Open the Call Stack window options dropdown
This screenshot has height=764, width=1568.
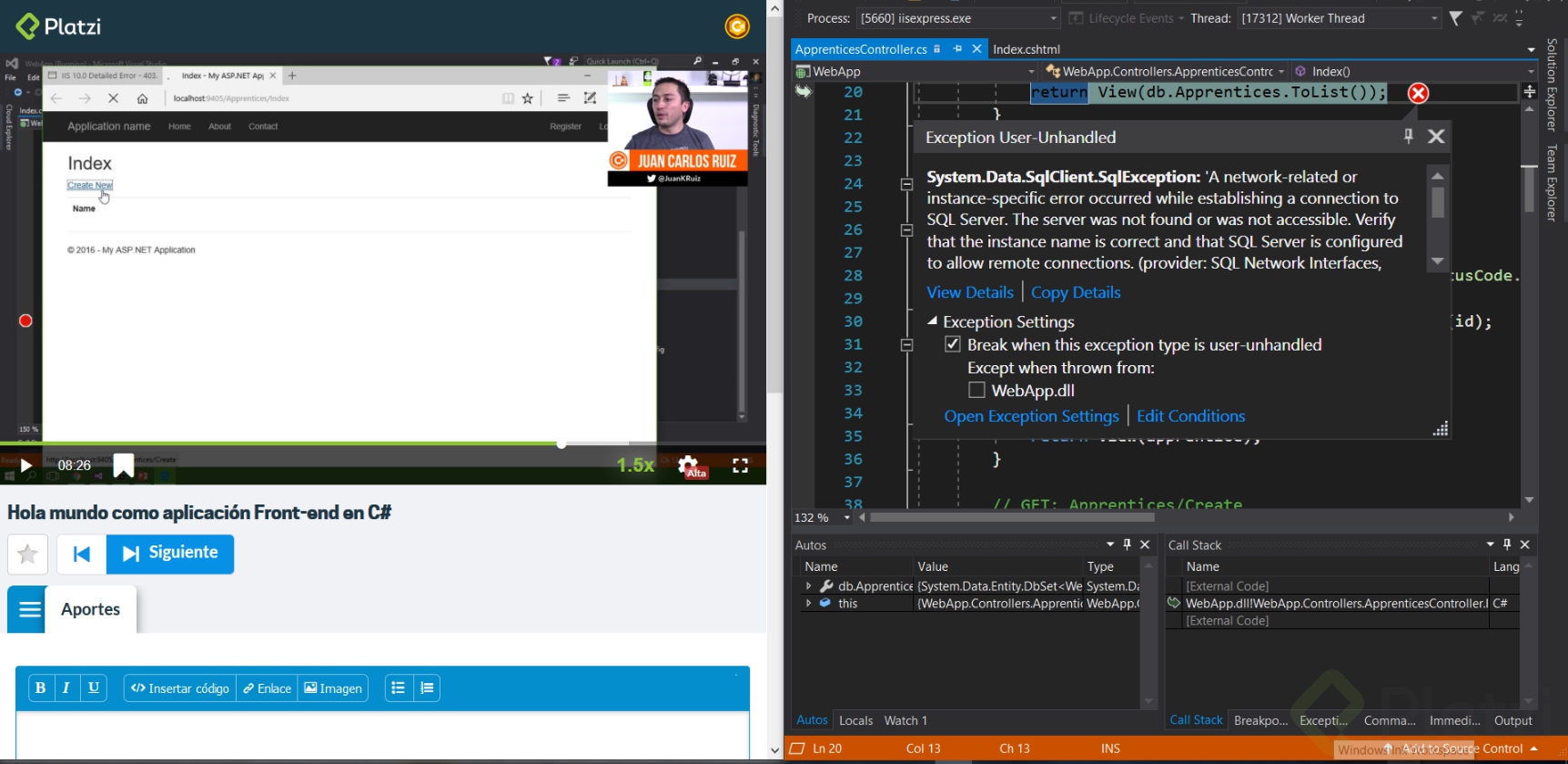[1491, 545]
